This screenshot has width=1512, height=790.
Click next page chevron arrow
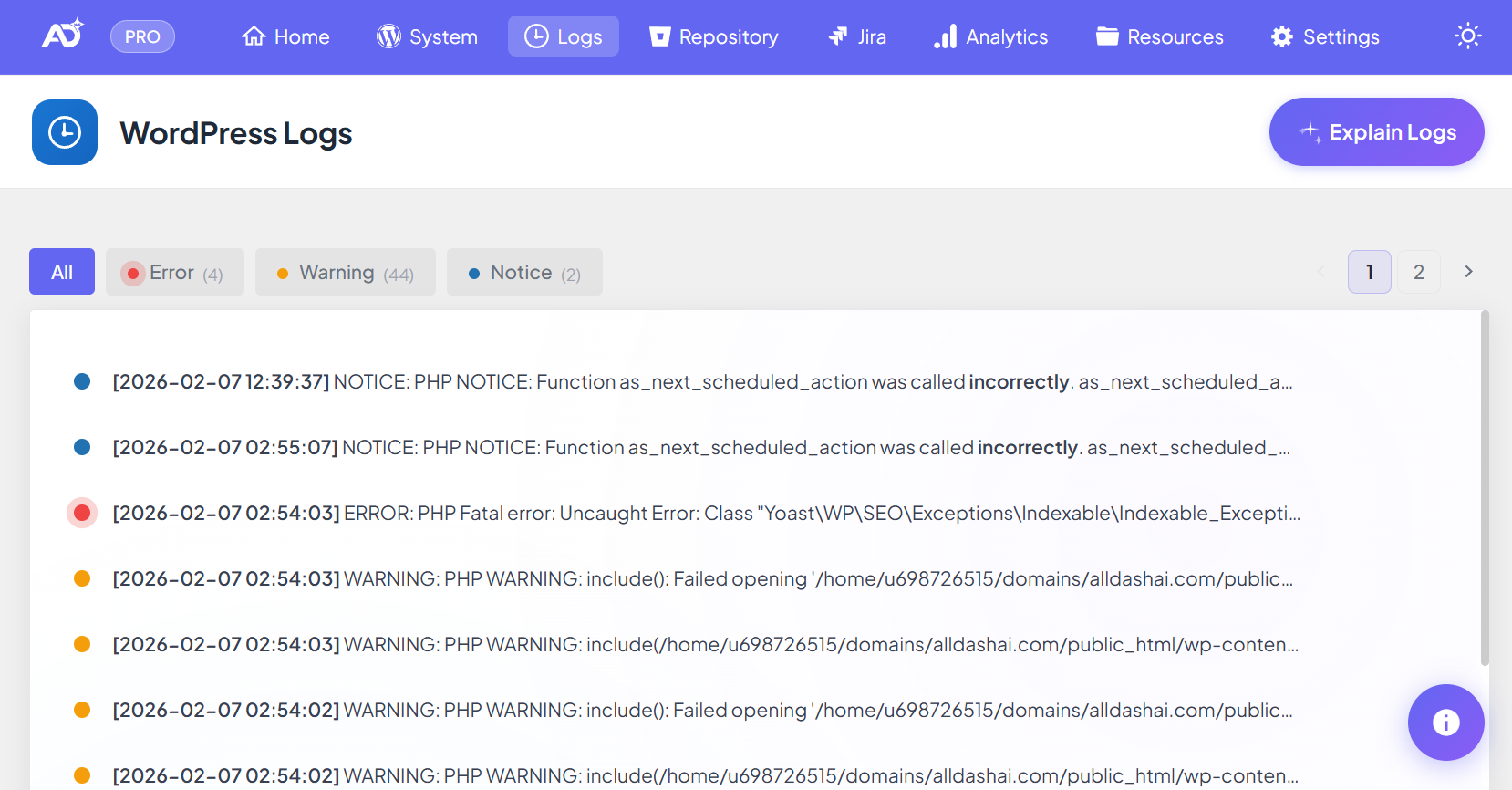[x=1468, y=272]
